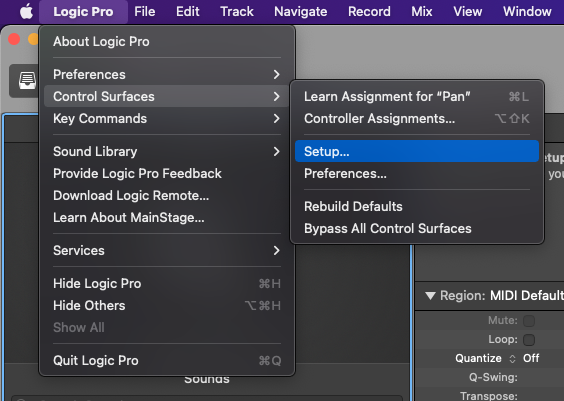Image resolution: width=564 pixels, height=401 pixels.
Task: Expand the Preferences submenu
Action: click(x=167, y=74)
